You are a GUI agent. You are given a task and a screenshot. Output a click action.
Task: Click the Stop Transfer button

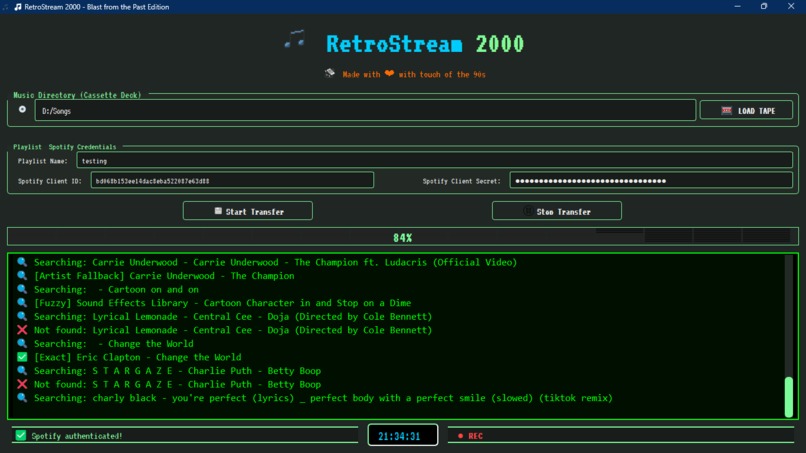(x=557, y=211)
